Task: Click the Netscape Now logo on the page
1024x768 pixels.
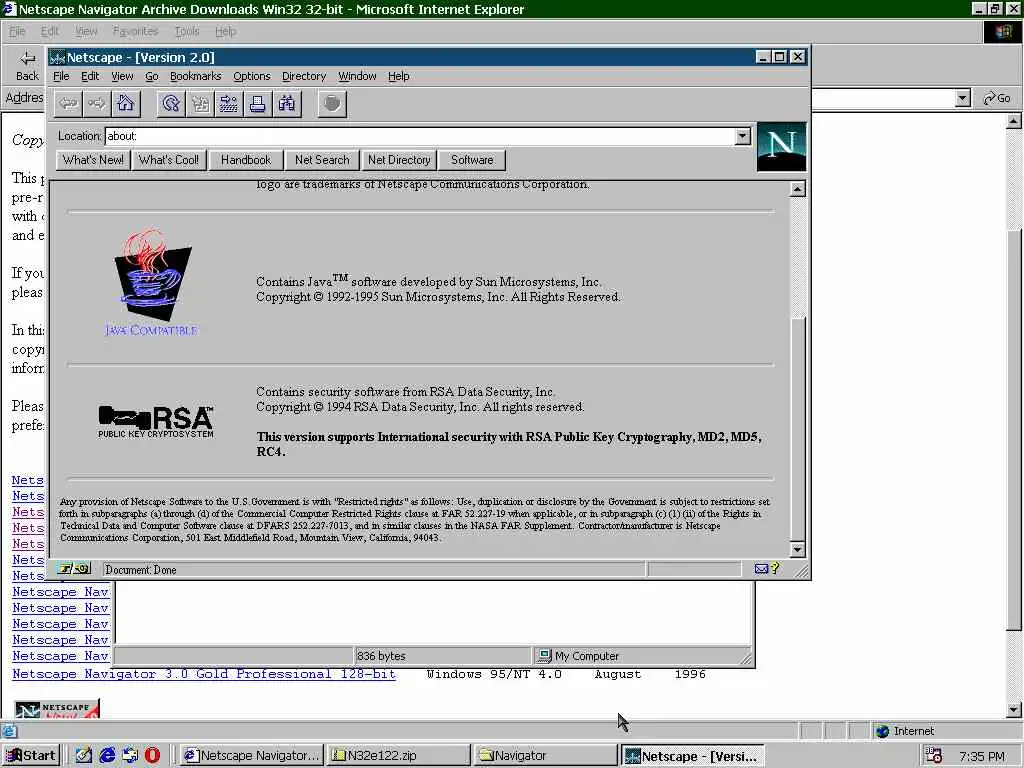Action: 57,709
